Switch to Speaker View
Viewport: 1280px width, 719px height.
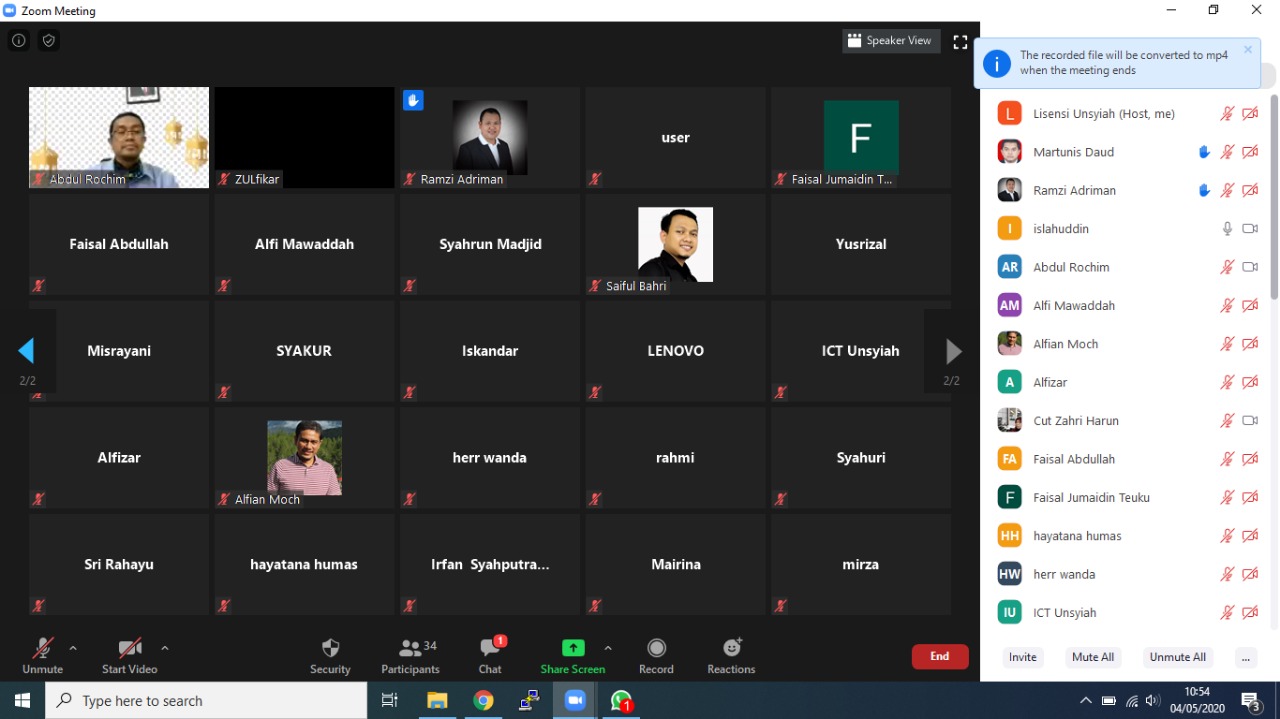click(890, 41)
